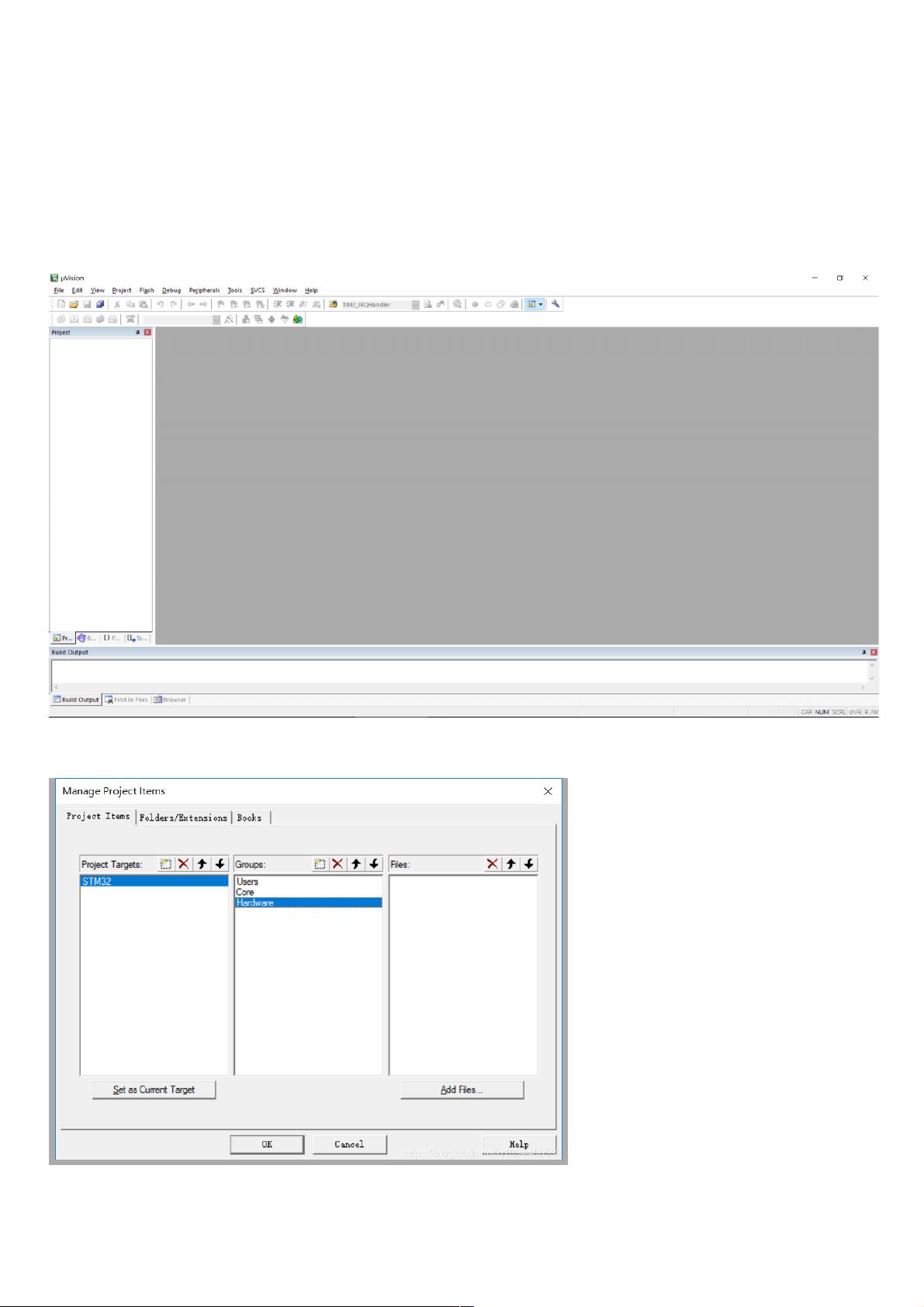Confirm dialog with OK button
The width and height of the screenshot is (924, 1307).
pos(267,1144)
